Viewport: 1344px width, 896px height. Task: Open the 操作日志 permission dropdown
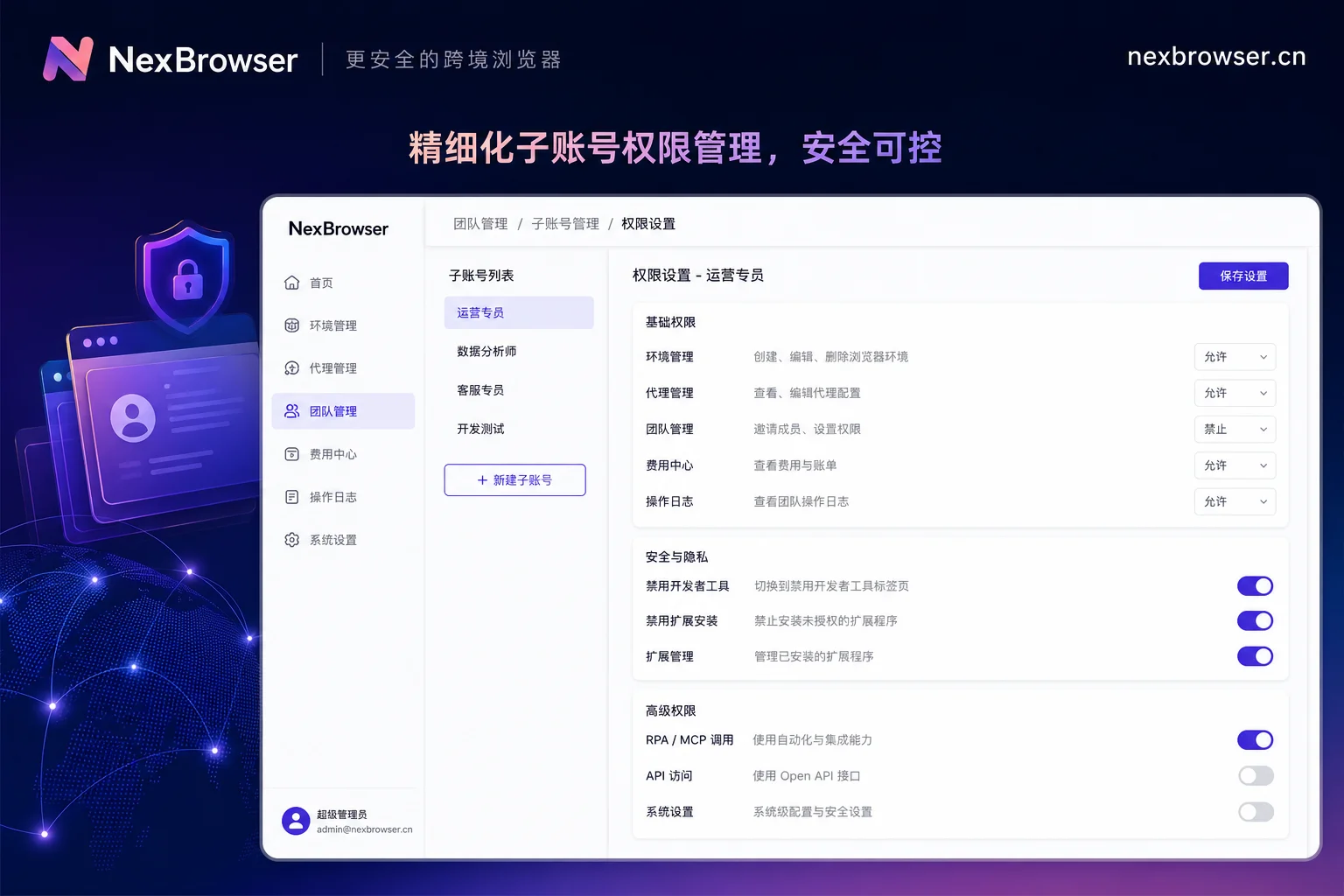click(x=1235, y=501)
